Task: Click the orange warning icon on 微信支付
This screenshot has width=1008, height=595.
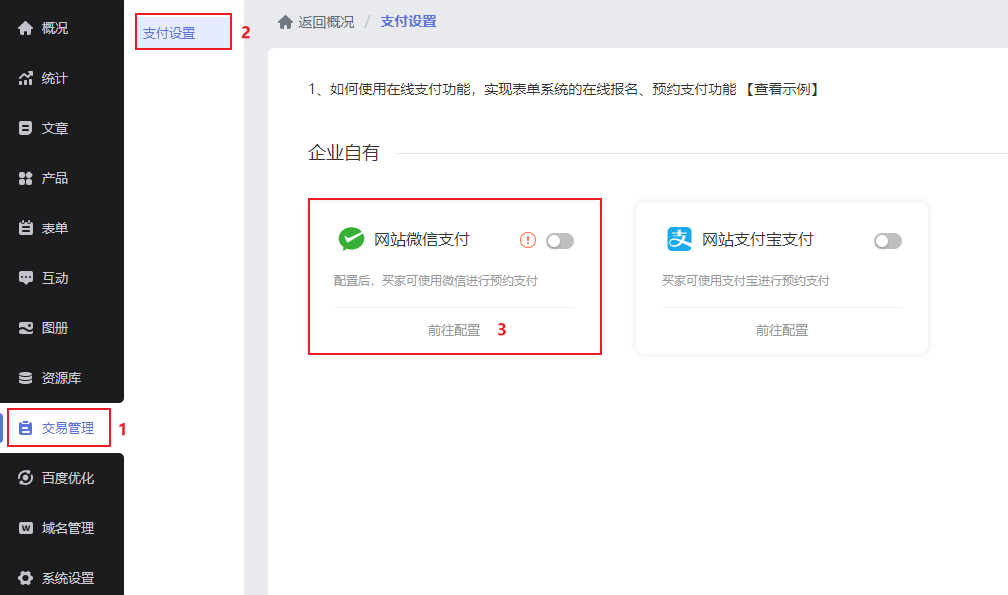Action: (x=528, y=240)
